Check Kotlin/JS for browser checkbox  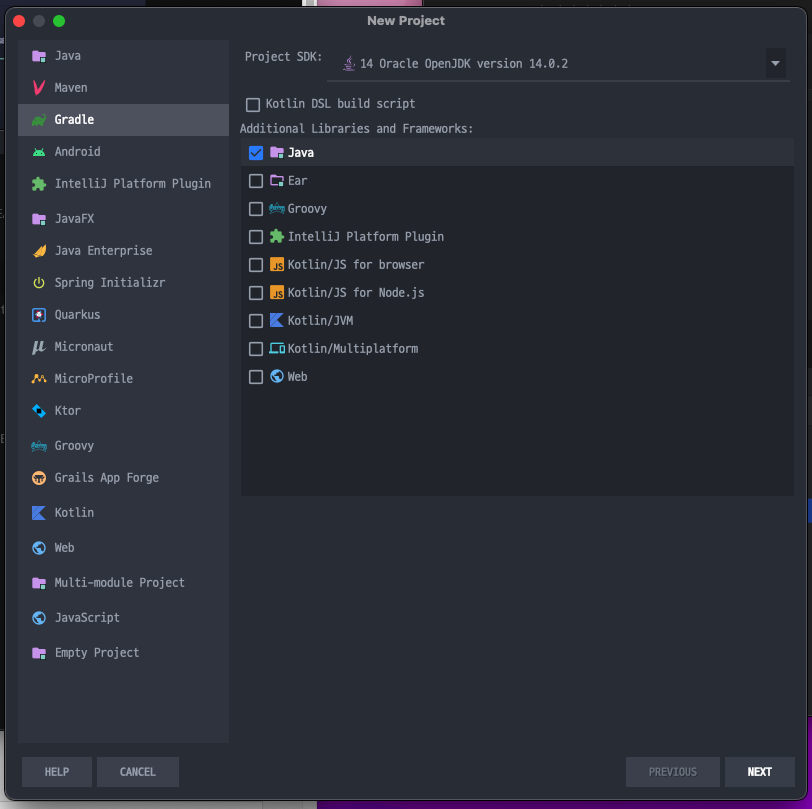coord(256,265)
